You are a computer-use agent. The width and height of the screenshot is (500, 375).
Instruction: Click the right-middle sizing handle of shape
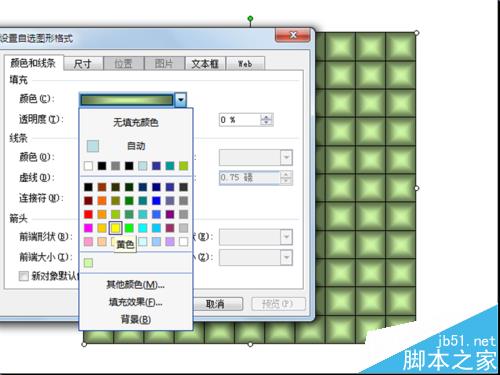[417, 188]
